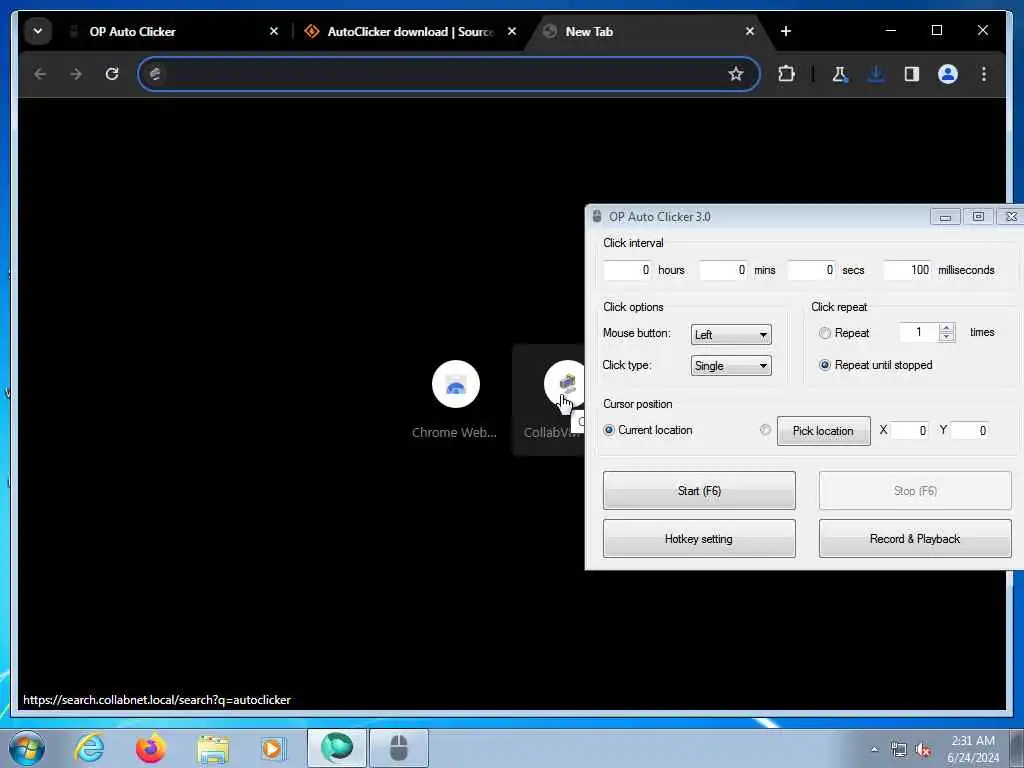Click the hours interval field
Screen dimensions: 1024x768
pyautogui.click(x=628, y=270)
